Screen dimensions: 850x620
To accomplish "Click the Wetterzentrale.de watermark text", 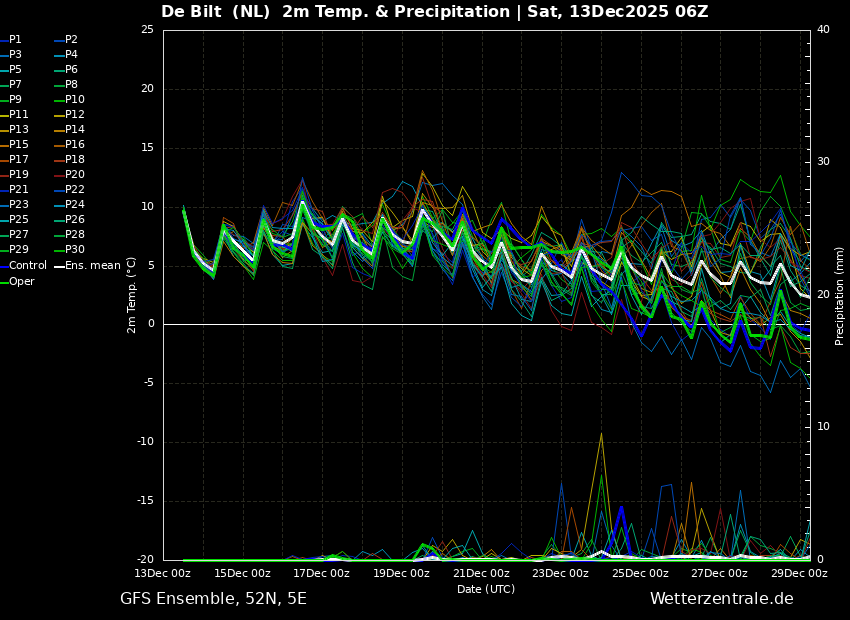I will [721, 599].
